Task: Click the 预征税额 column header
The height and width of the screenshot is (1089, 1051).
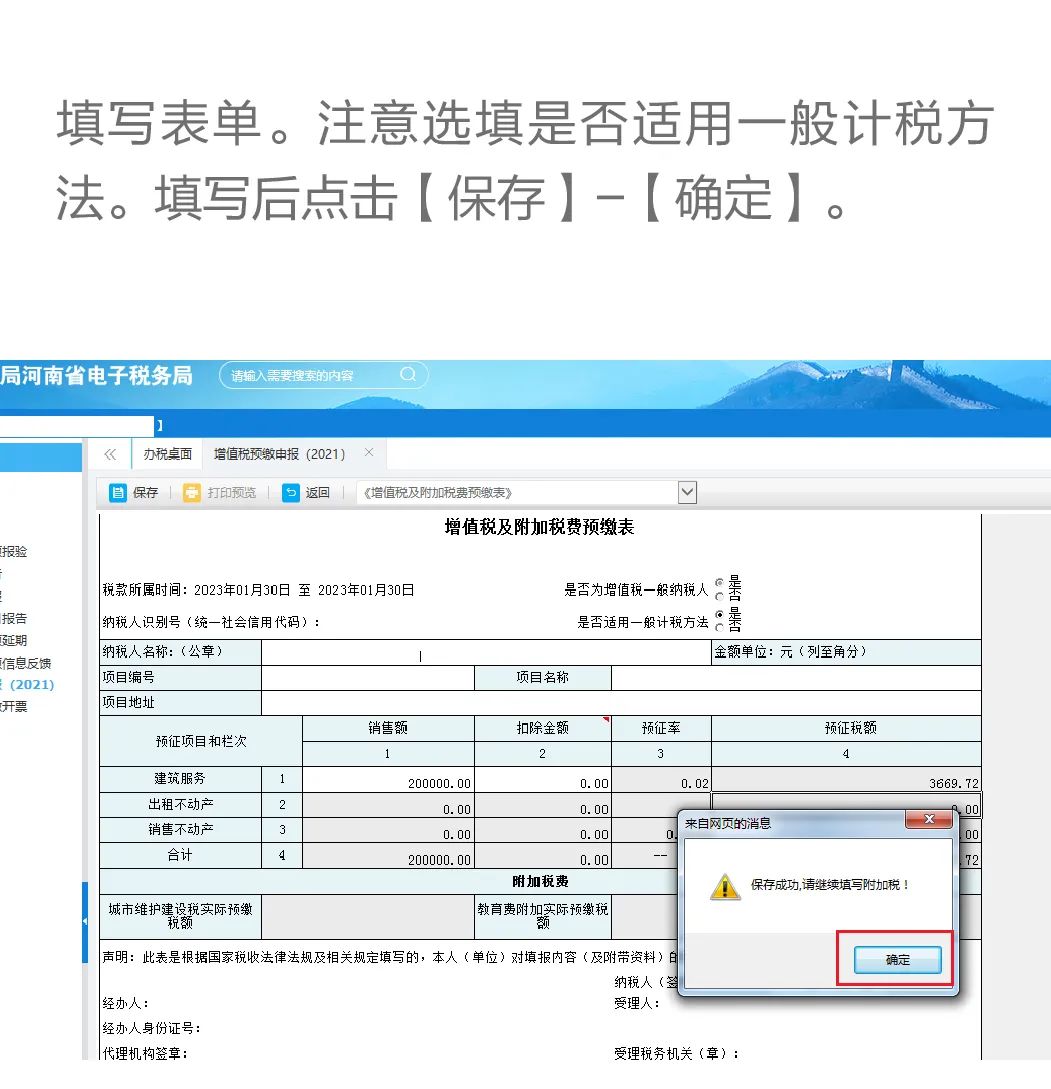Action: (846, 728)
